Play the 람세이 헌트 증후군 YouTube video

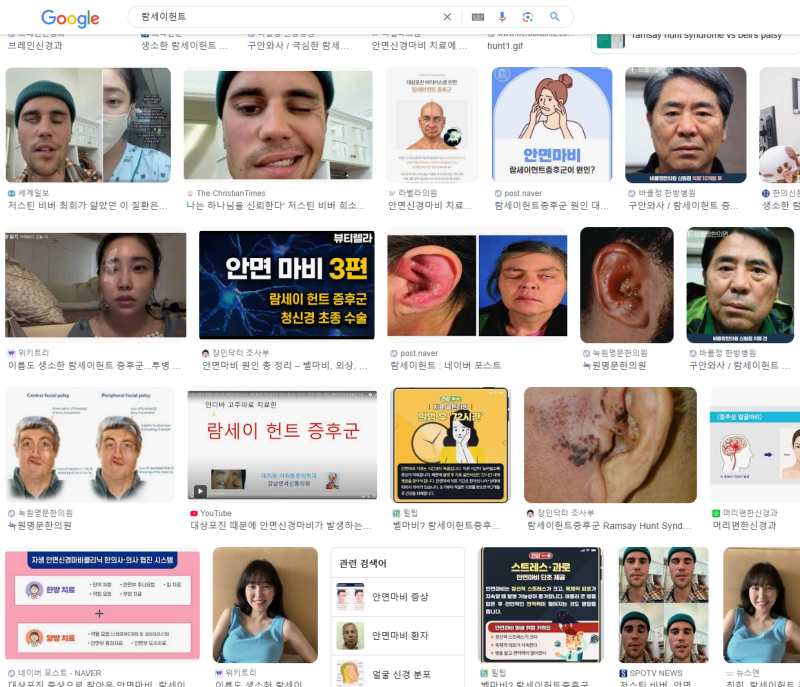click(x=282, y=445)
